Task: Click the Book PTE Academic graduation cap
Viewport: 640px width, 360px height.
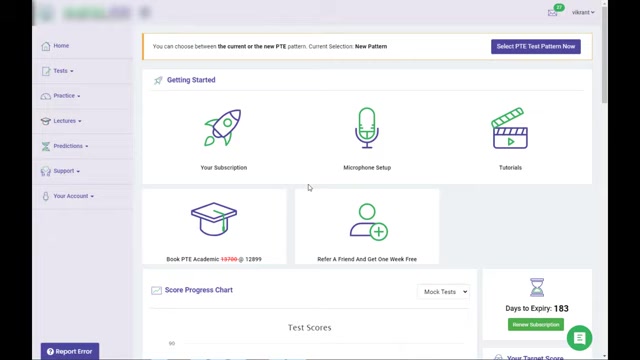Action: click(214, 219)
